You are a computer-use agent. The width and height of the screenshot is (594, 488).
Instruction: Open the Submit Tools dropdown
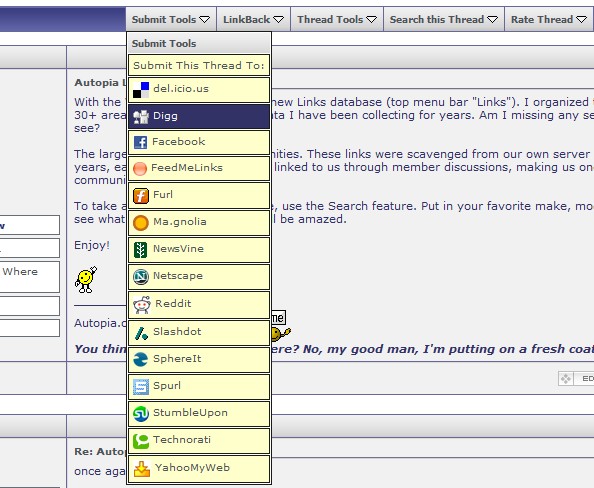pyautogui.click(x=170, y=19)
